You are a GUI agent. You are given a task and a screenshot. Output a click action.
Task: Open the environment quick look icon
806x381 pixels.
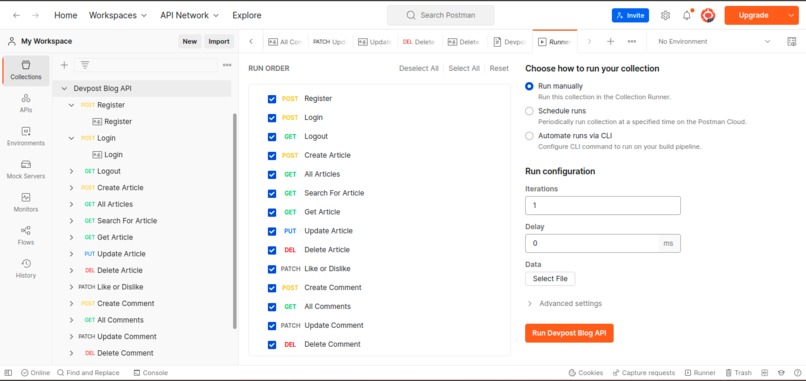tap(792, 42)
